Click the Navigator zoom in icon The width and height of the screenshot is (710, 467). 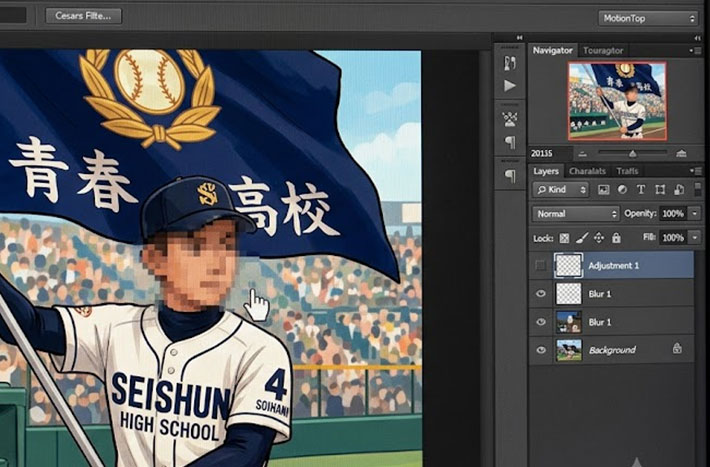coord(681,154)
